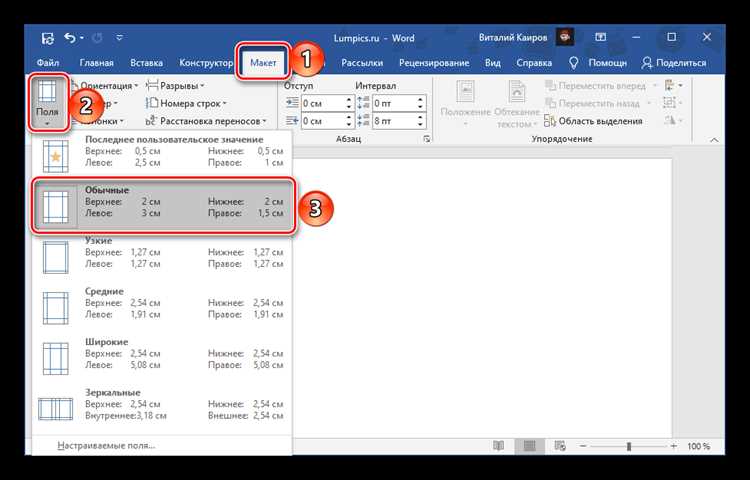Image resolution: width=750 pixels, height=480 pixels.
Task: Click Обтекание текстом wrap text icon
Action: [x=517, y=103]
